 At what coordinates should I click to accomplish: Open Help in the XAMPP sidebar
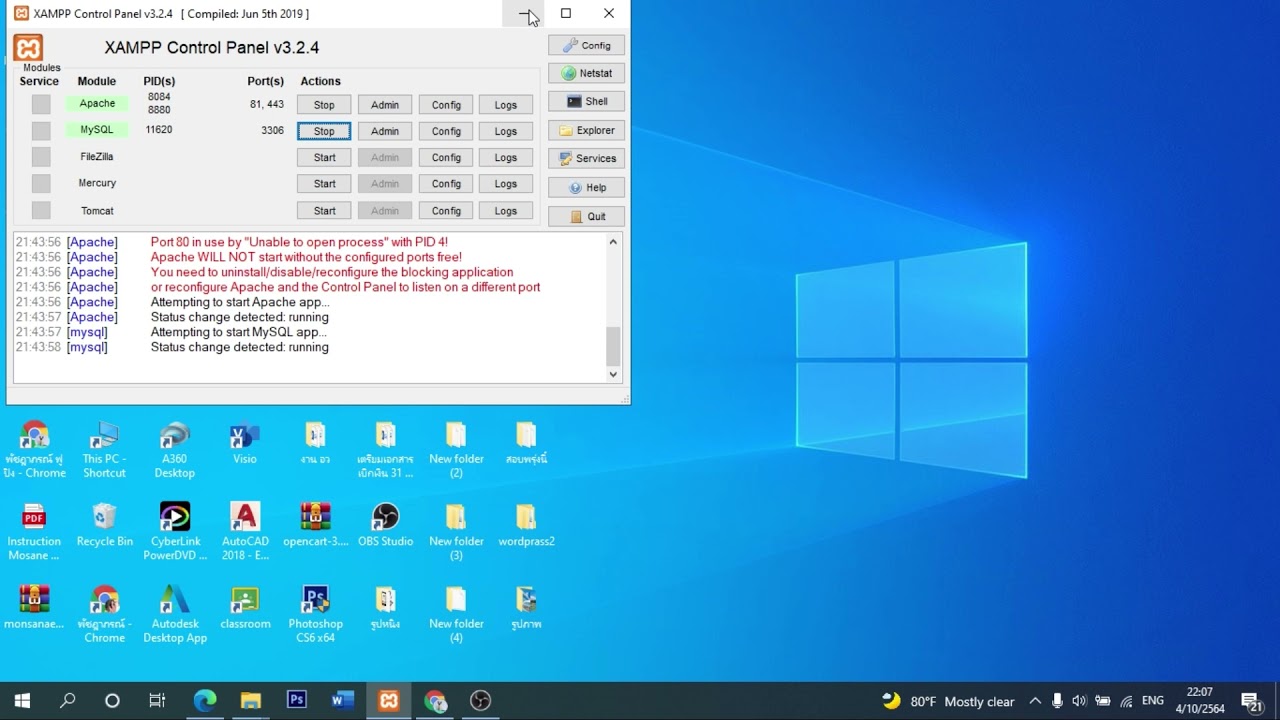[586, 187]
